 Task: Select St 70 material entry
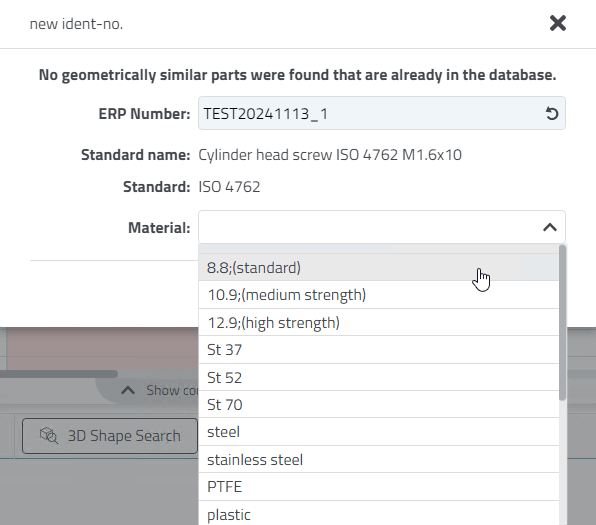(x=379, y=404)
